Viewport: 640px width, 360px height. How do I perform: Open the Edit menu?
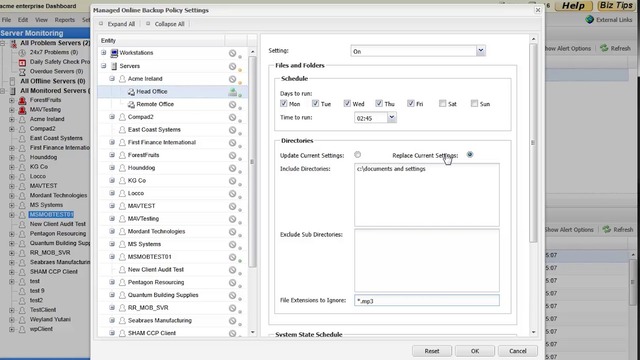23,20
